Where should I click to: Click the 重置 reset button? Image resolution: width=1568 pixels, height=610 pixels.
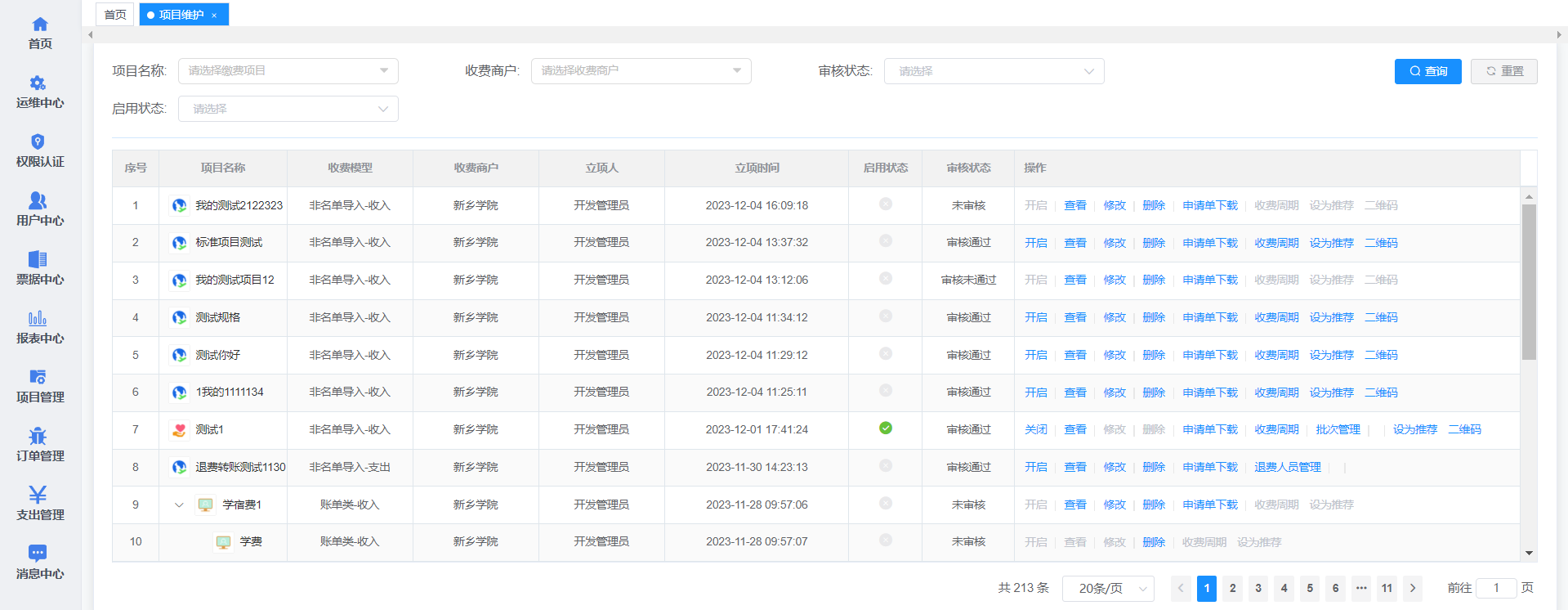[1504, 71]
